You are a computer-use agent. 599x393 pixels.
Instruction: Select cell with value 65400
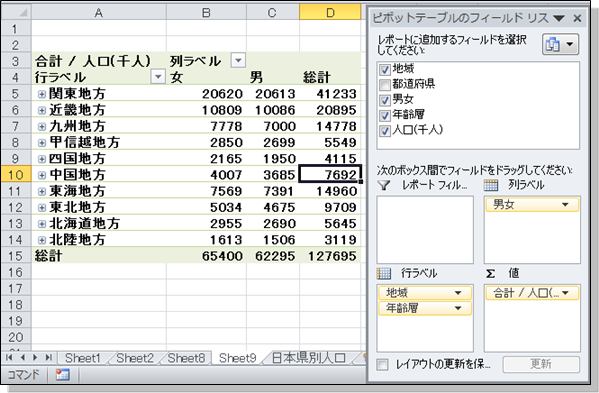point(206,256)
